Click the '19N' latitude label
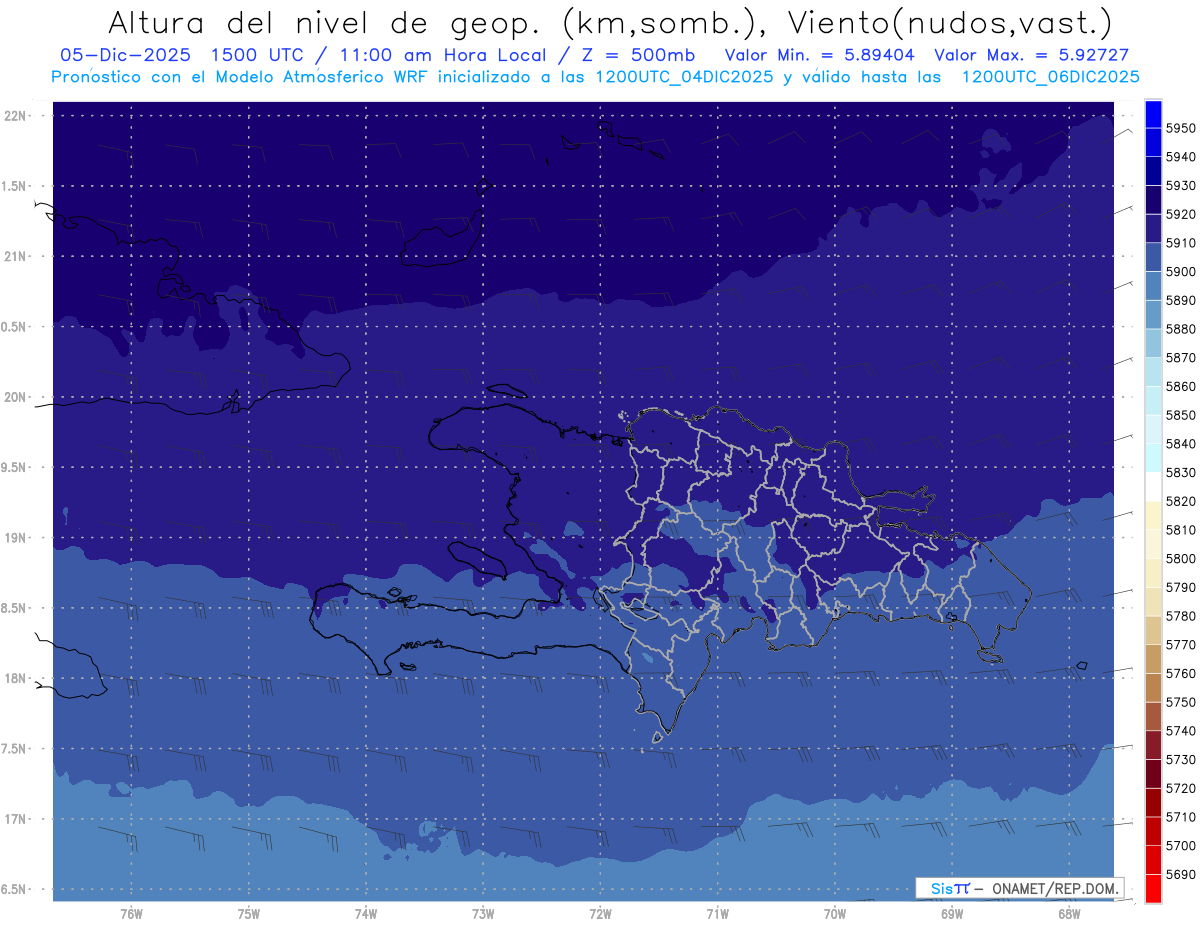 [x=15, y=538]
